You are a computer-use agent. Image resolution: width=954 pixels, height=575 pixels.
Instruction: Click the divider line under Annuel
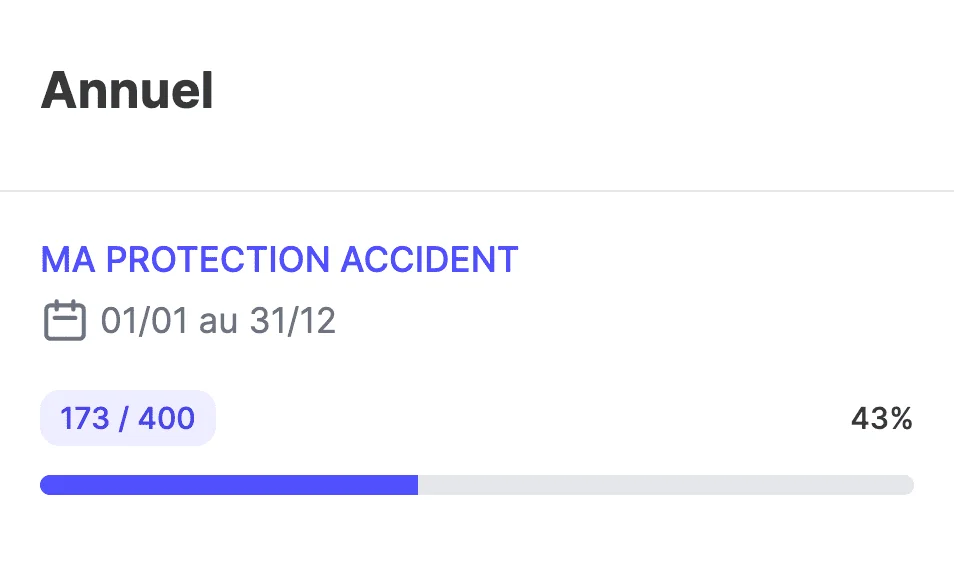(477, 190)
